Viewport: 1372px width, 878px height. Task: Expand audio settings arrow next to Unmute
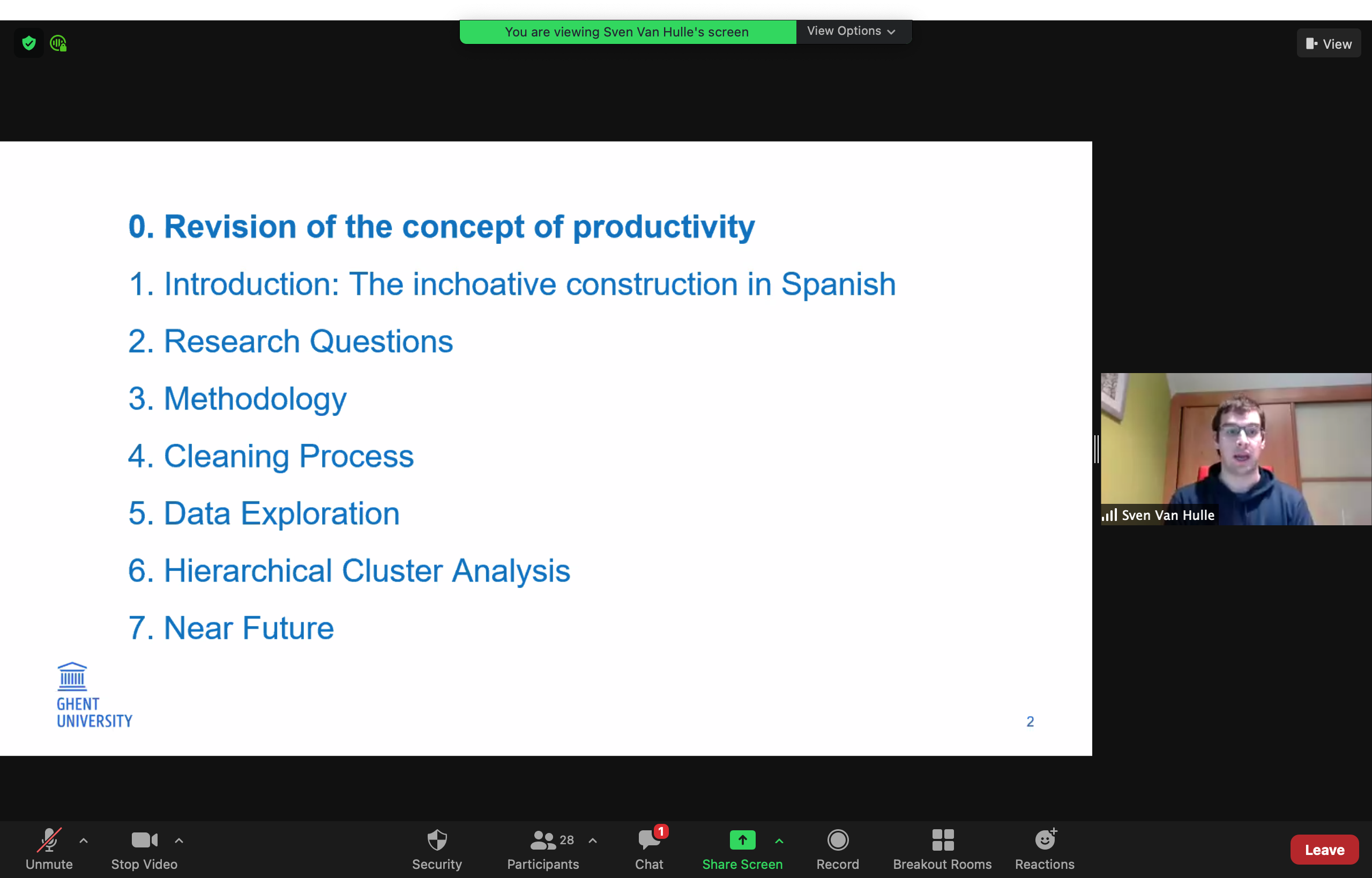[x=84, y=840]
